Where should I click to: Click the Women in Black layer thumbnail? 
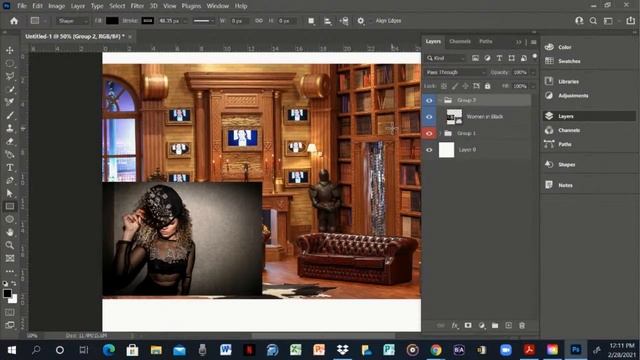(x=454, y=117)
